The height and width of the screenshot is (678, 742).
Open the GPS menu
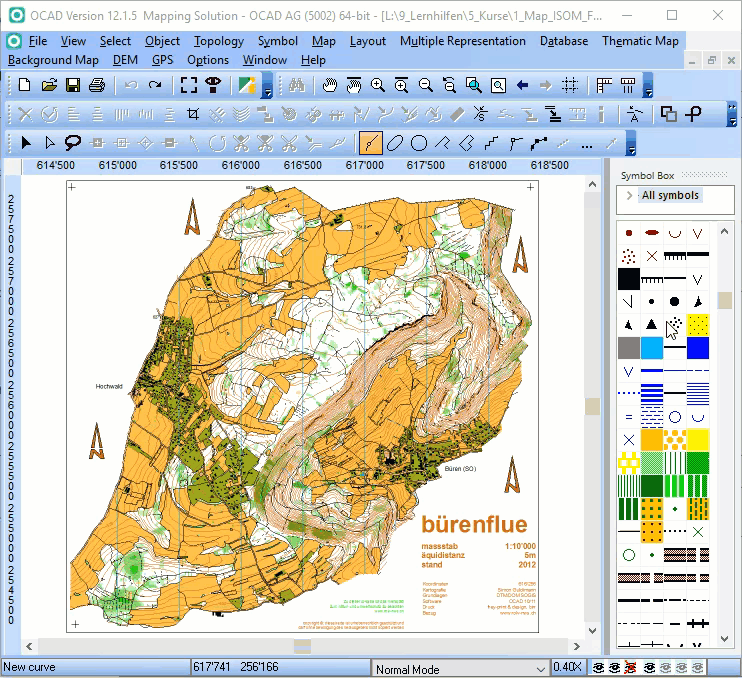click(162, 60)
